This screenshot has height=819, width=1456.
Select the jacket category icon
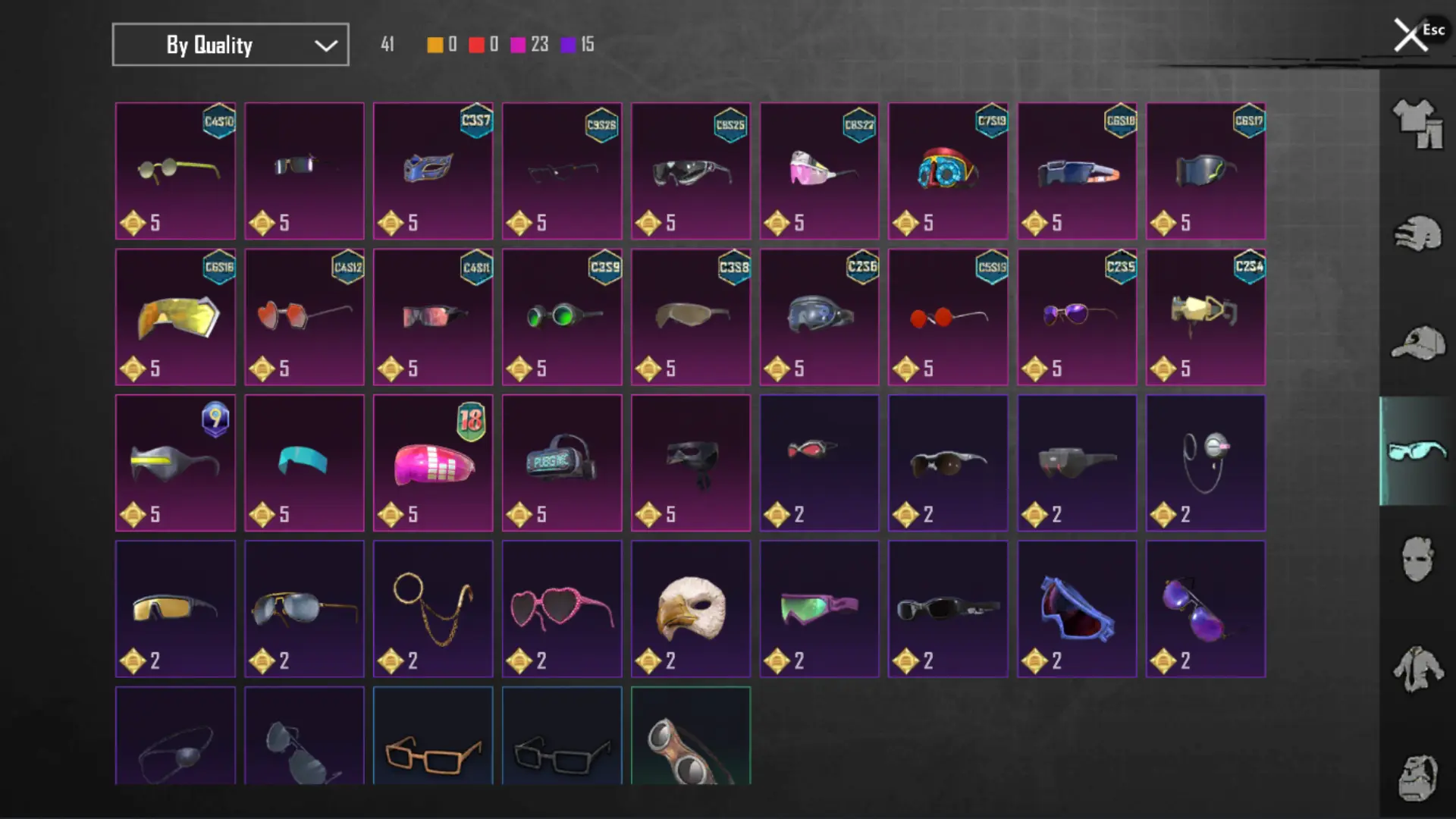[x=1417, y=669]
